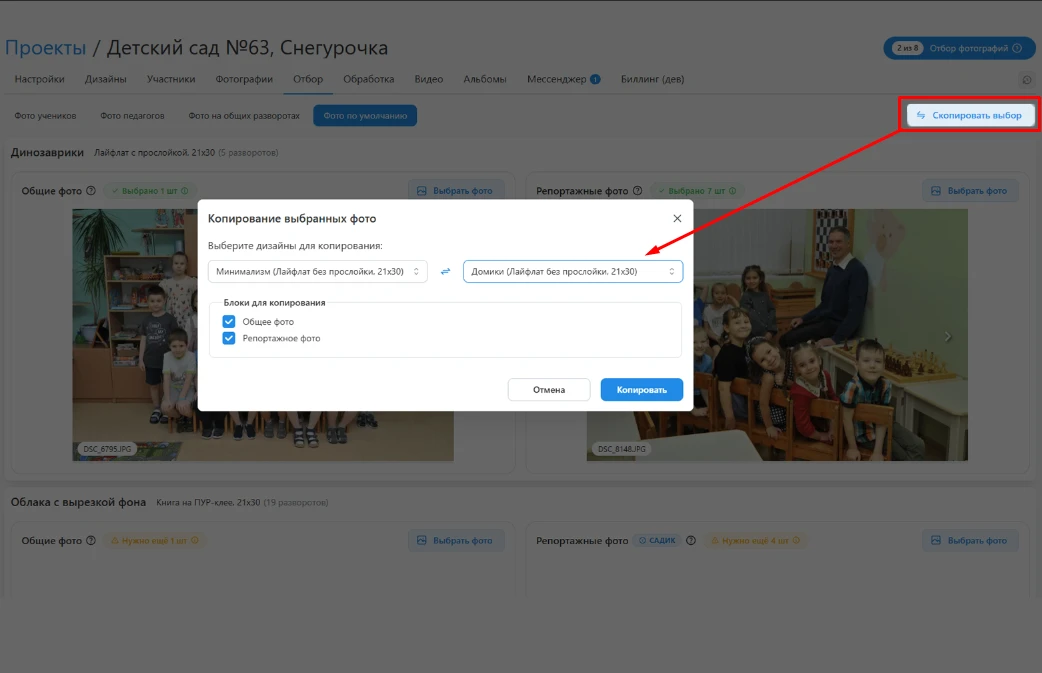Click info icon in Отбор фотографий status pill
Viewport: 1042px width, 673px height.
pos(1017,48)
